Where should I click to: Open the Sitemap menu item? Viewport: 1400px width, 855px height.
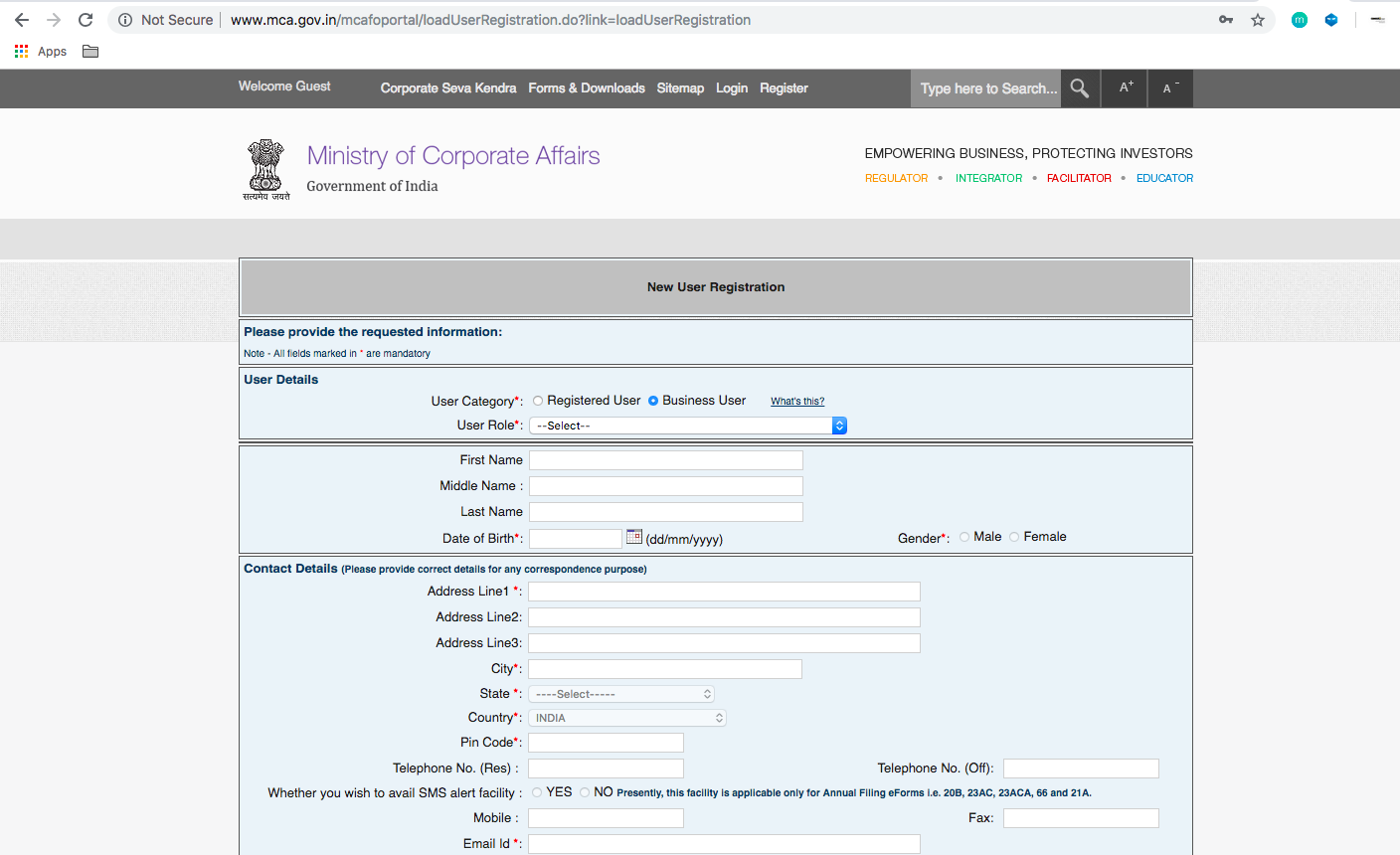680,88
